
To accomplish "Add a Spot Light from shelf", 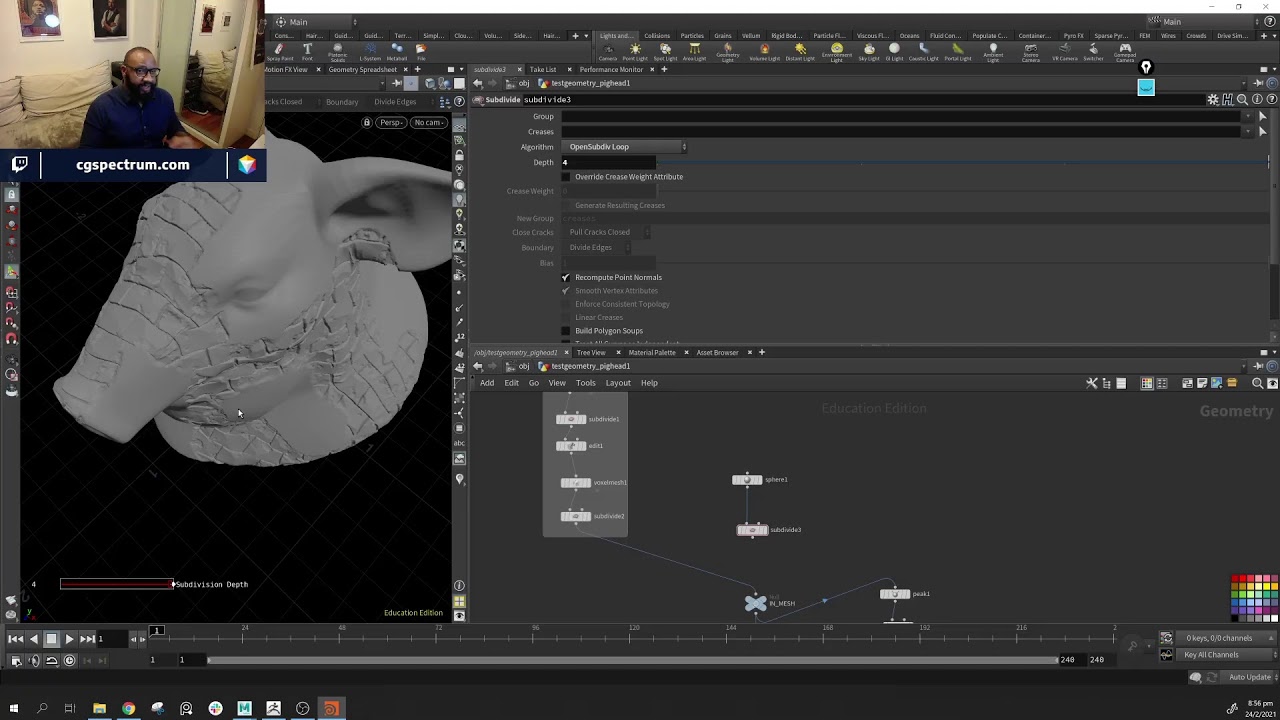I will pos(665,51).
